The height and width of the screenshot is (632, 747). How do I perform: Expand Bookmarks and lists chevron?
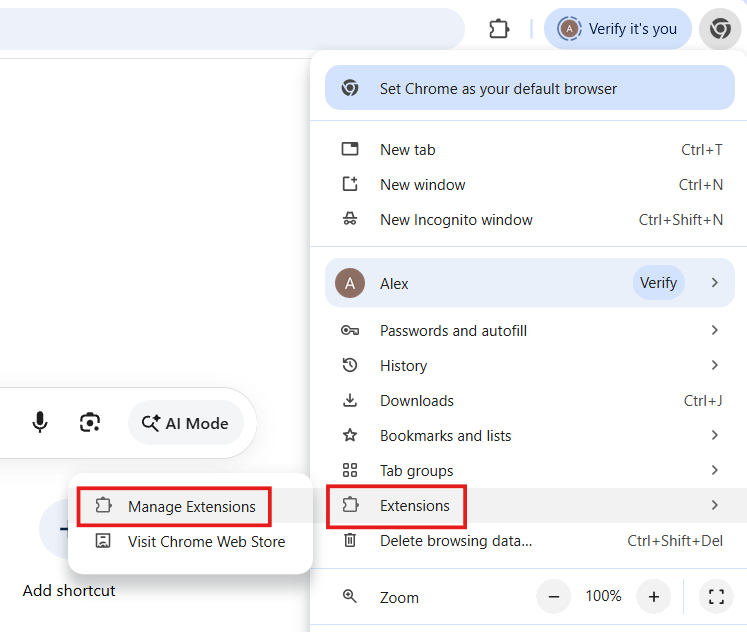tap(714, 435)
